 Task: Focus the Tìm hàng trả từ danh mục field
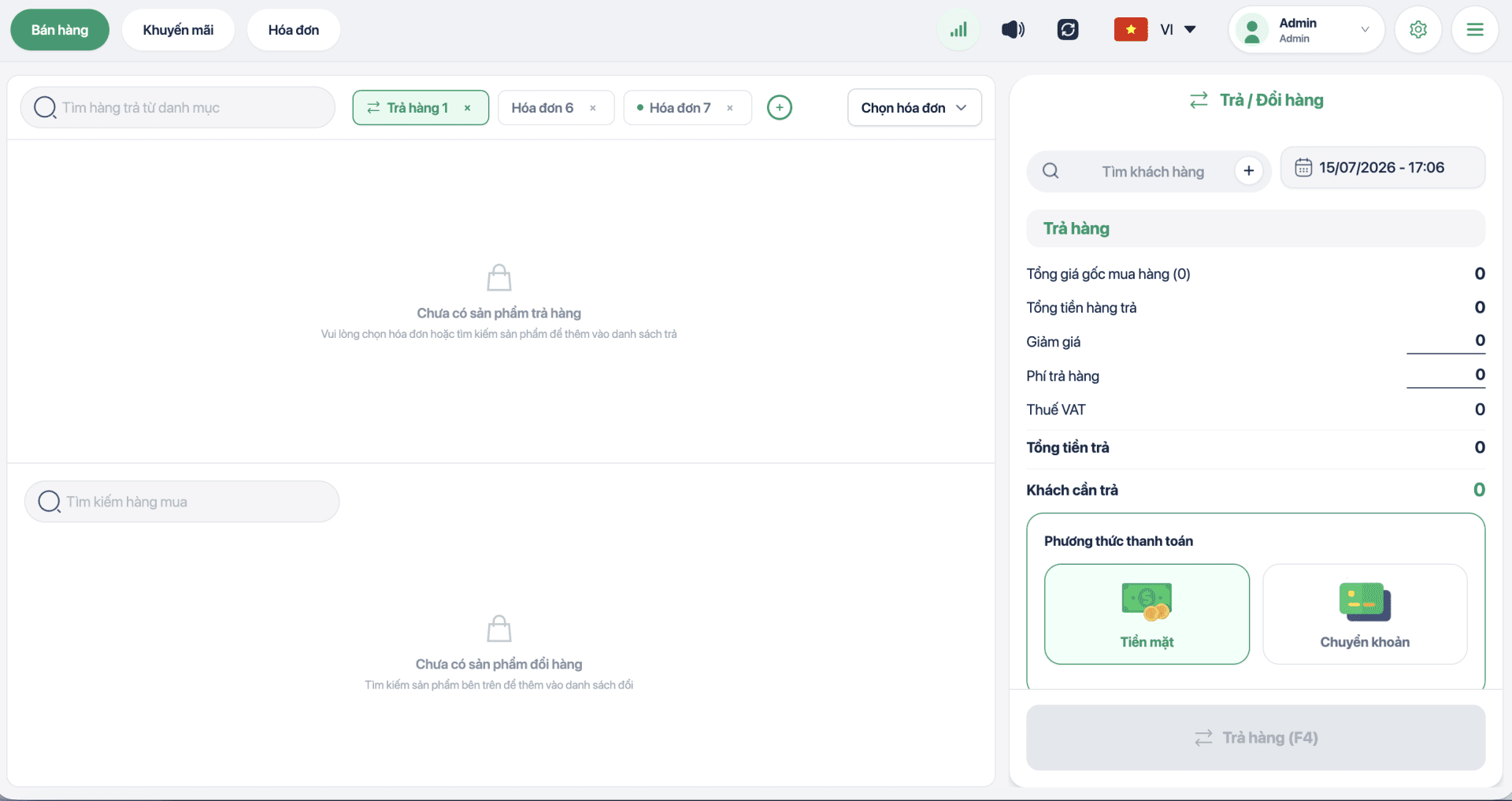click(x=178, y=107)
